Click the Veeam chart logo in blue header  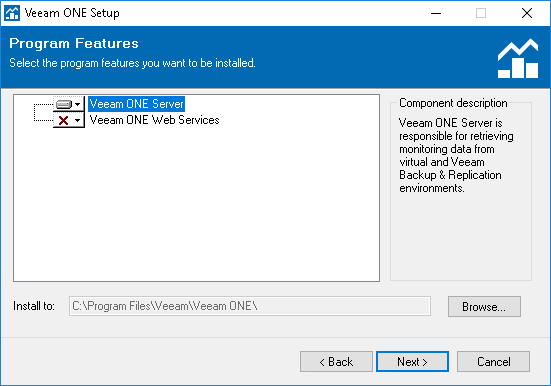[518, 58]
